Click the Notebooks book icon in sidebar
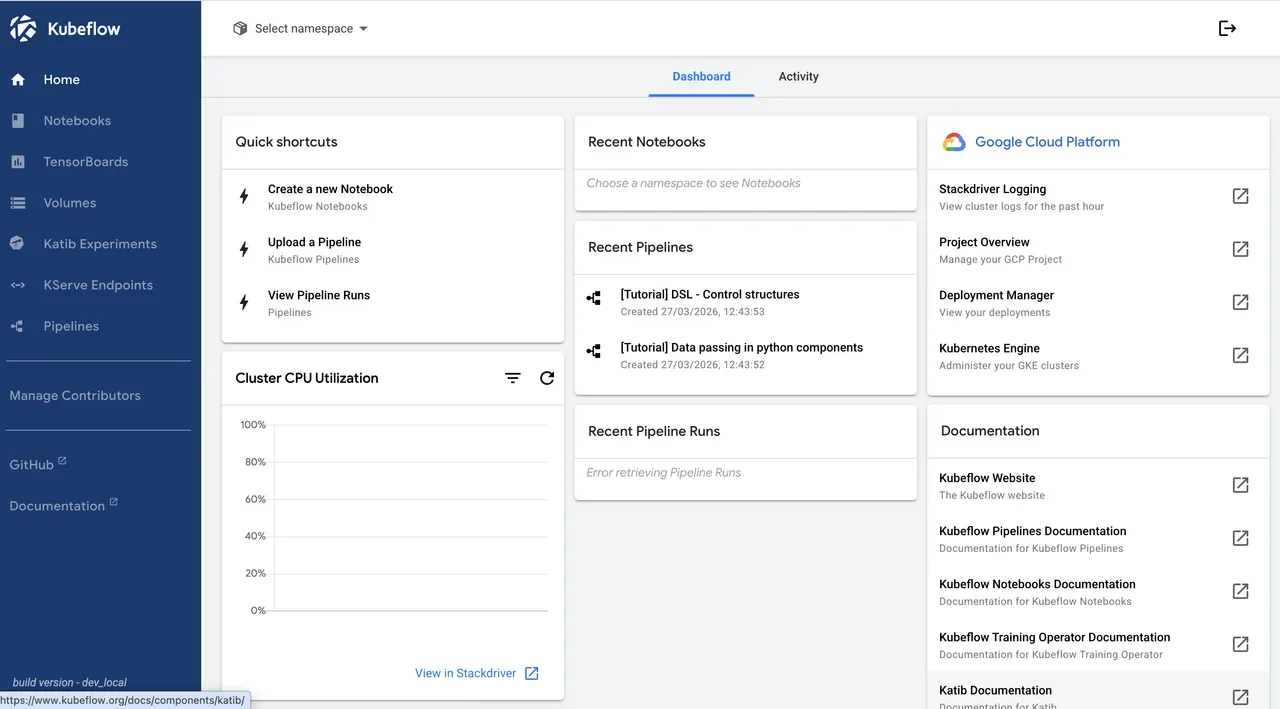 18,120
